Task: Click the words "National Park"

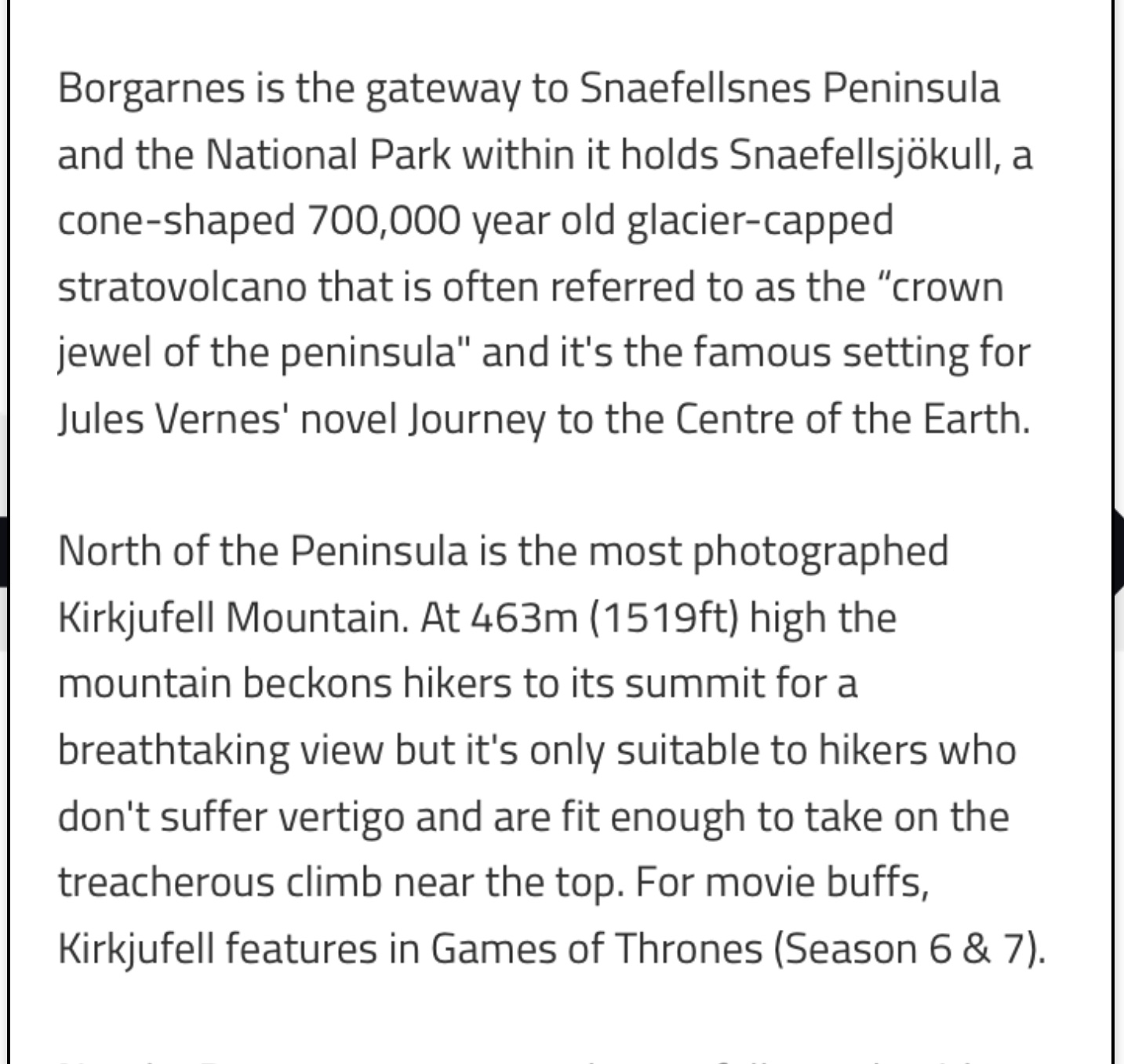Action: [x=328, y=154]
